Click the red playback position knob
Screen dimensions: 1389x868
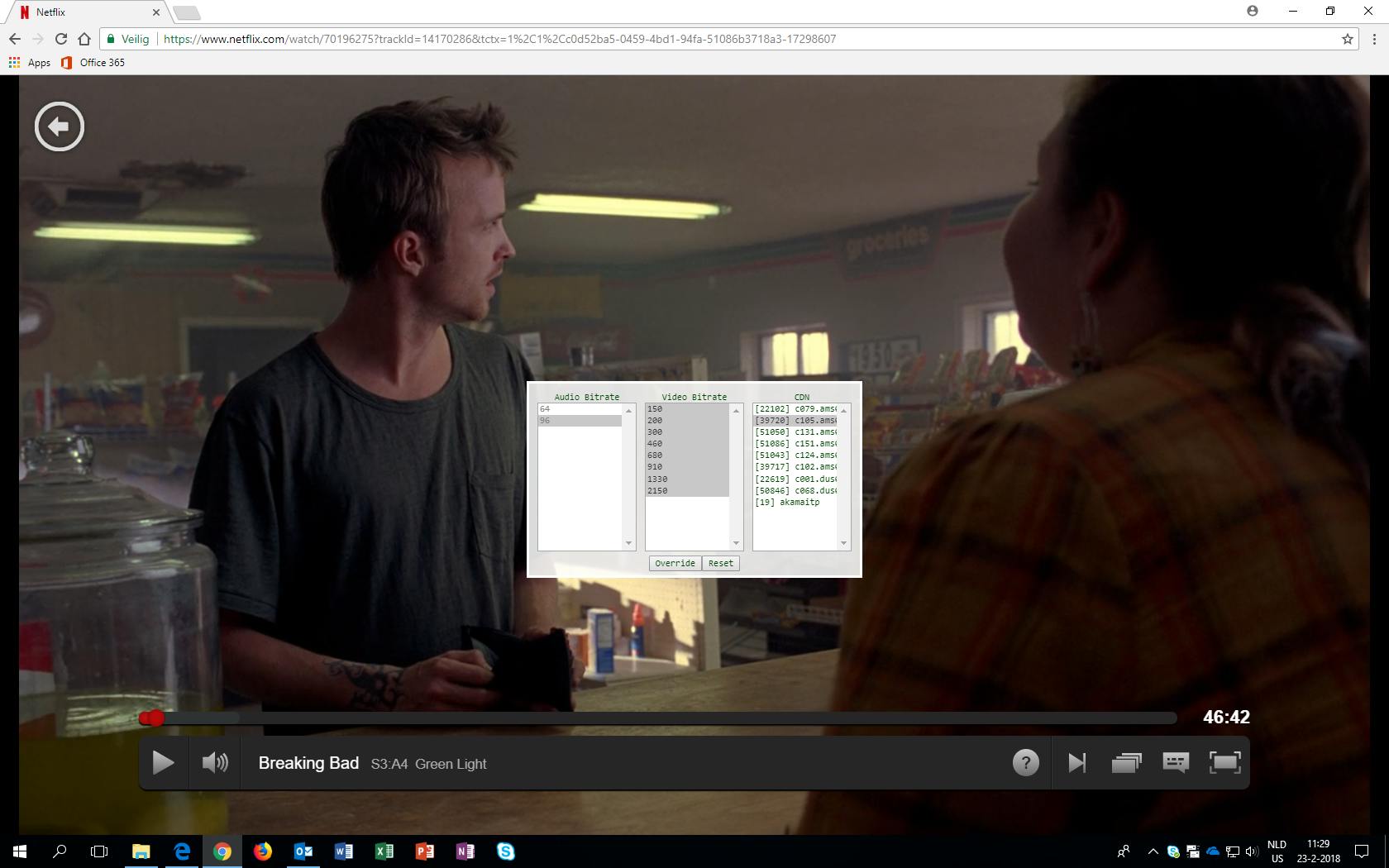(155, 718)
